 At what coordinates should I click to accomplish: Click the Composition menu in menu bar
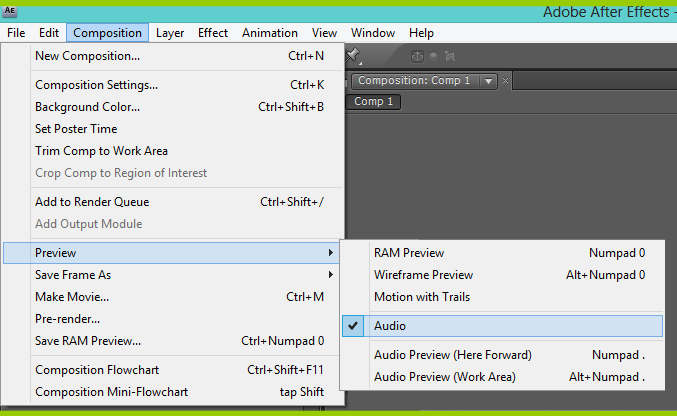108,33
